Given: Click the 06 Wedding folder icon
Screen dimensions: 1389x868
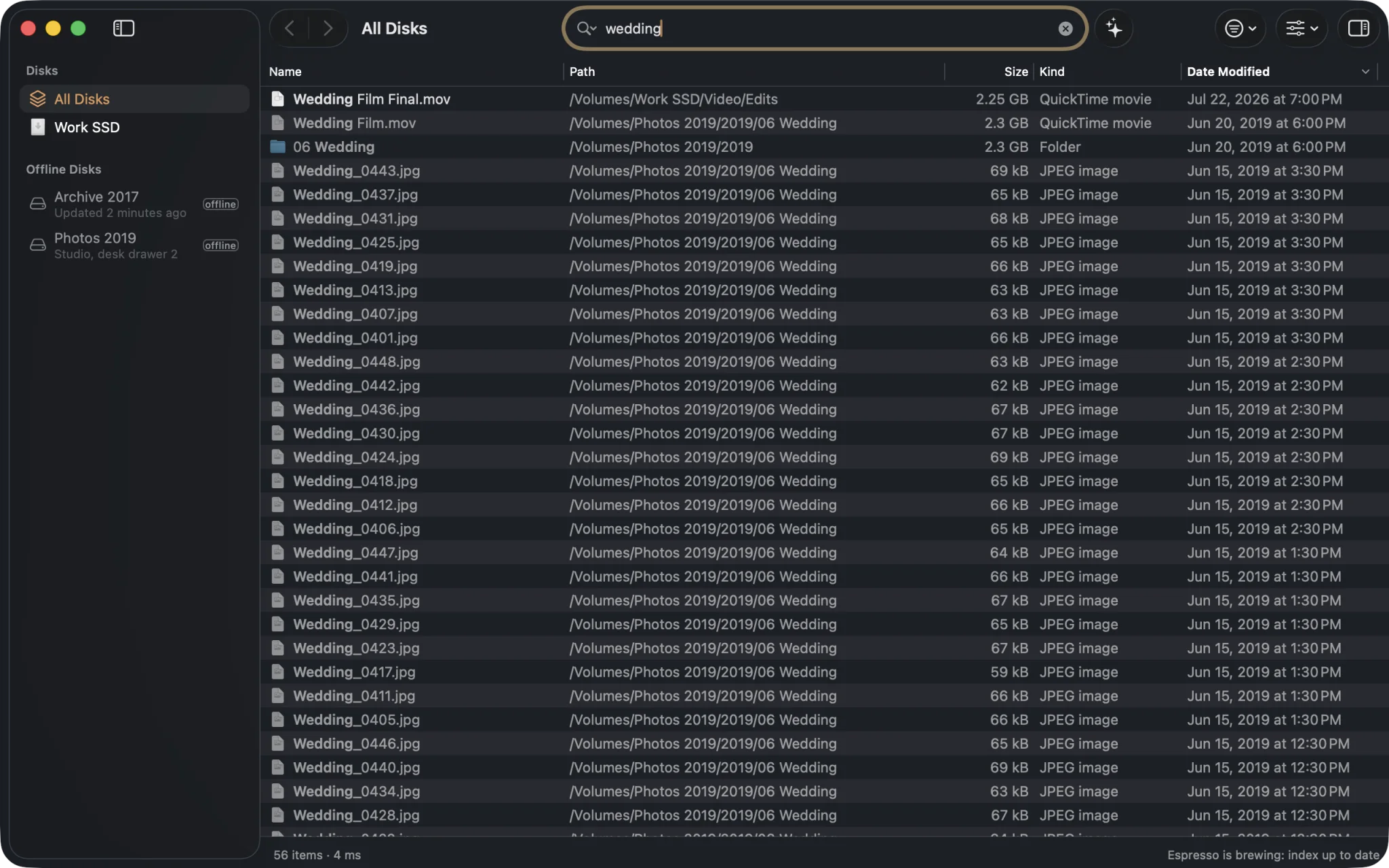Looking at the screenshot, I should [x=277, y=146].
